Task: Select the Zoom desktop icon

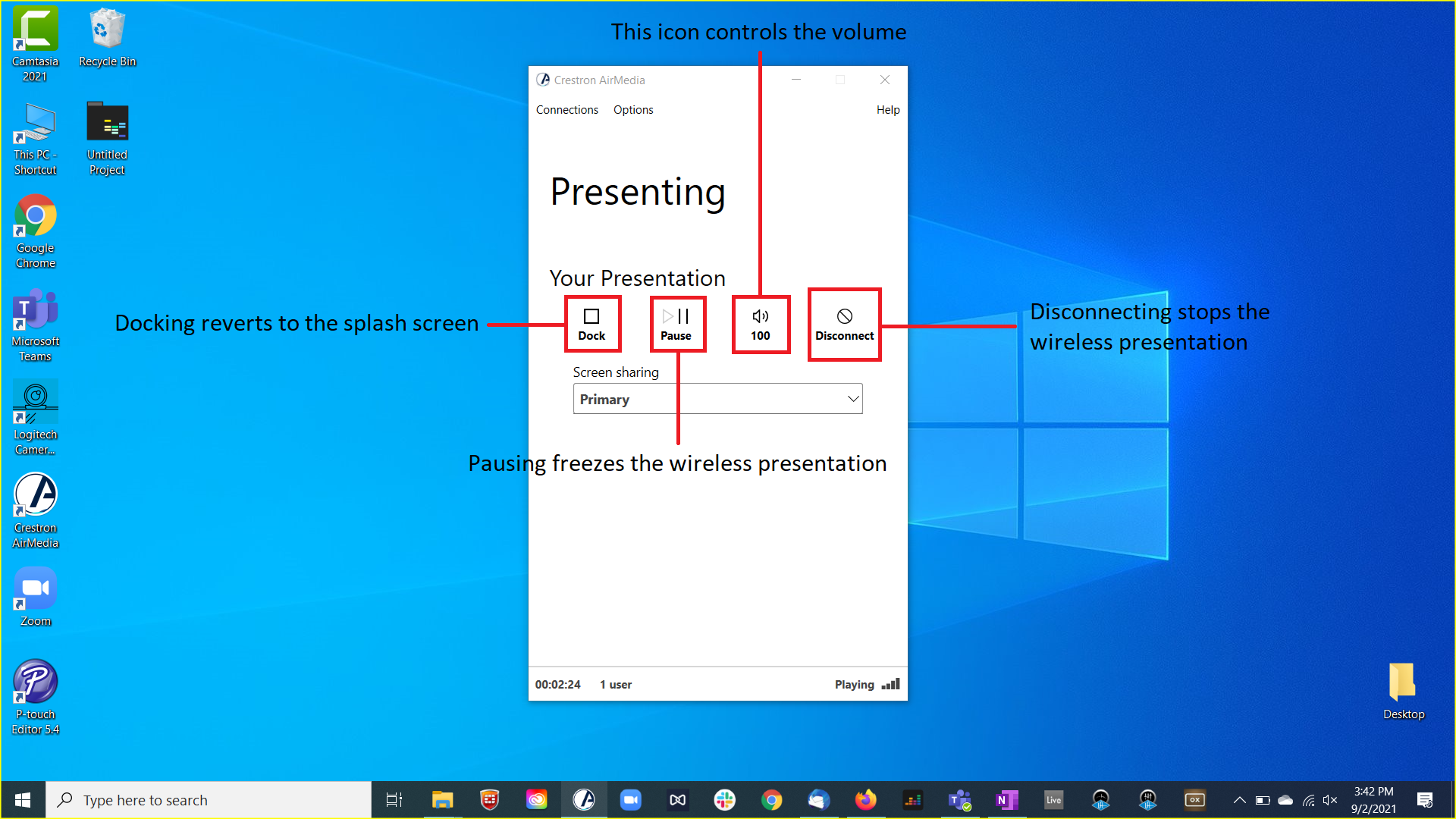Action: click(35, 598)
